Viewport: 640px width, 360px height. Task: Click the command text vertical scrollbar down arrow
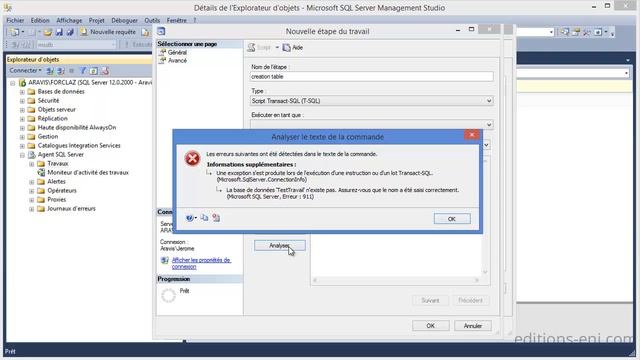pos(485,272)
